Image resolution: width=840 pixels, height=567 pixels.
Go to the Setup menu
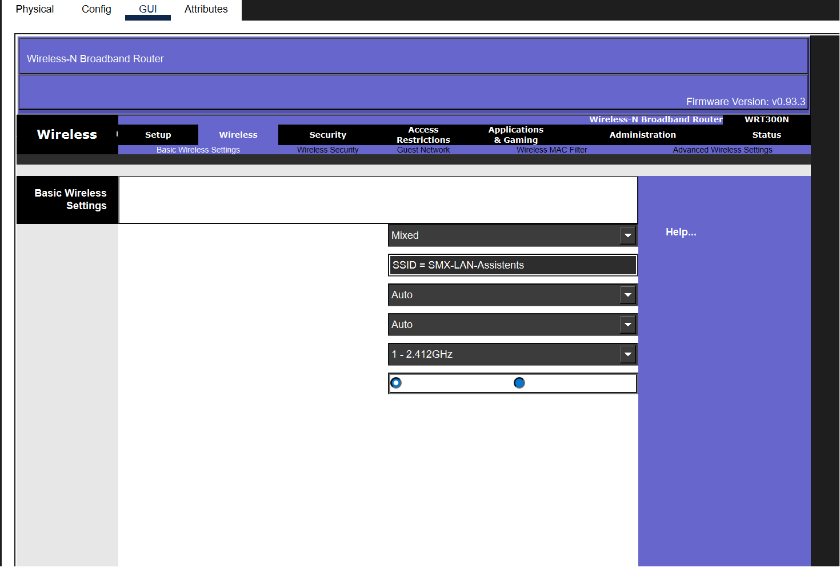click(x=158, y=135)
